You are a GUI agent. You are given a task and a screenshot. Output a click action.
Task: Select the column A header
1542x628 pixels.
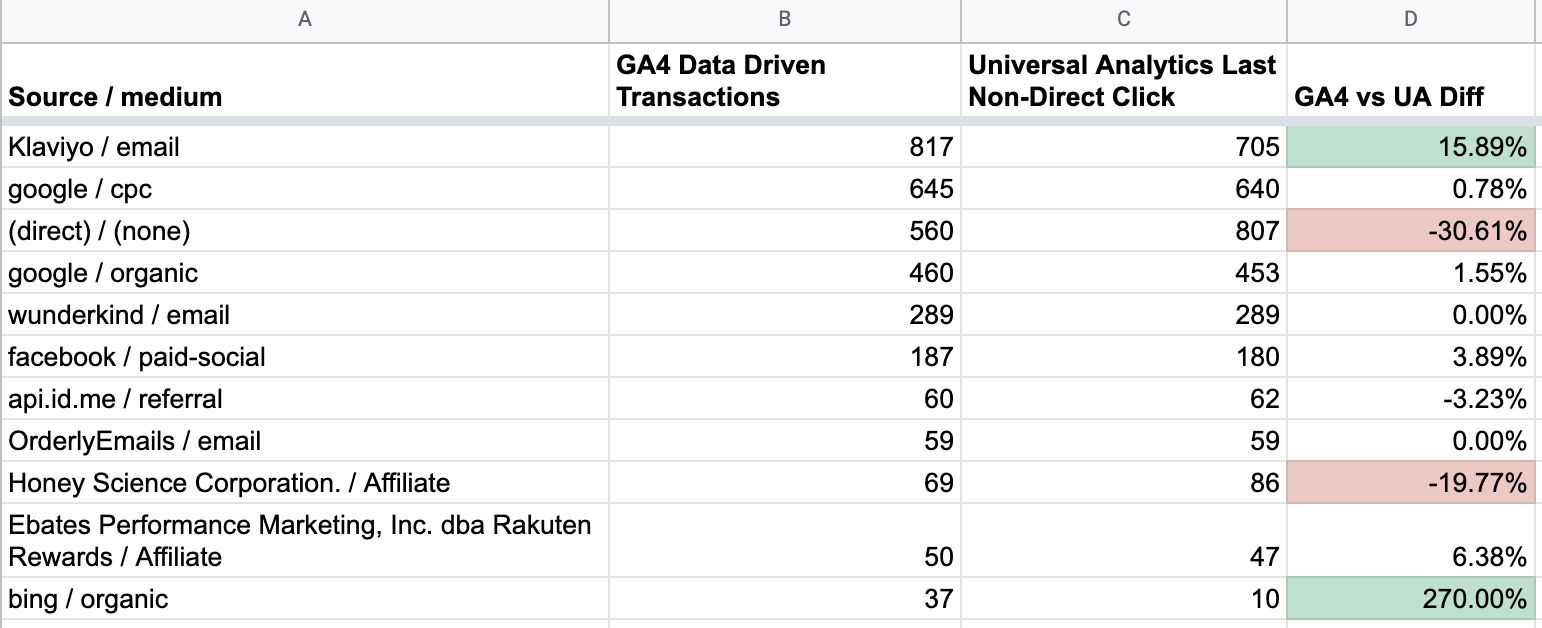pyautogui.click(x=304, y=19)
